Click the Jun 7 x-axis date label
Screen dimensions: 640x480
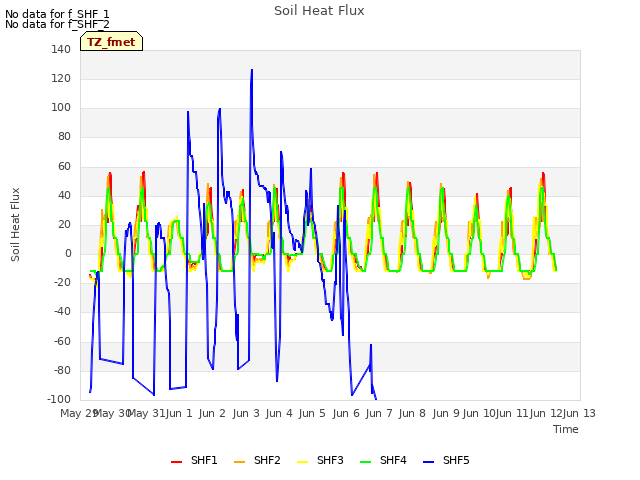379,413
